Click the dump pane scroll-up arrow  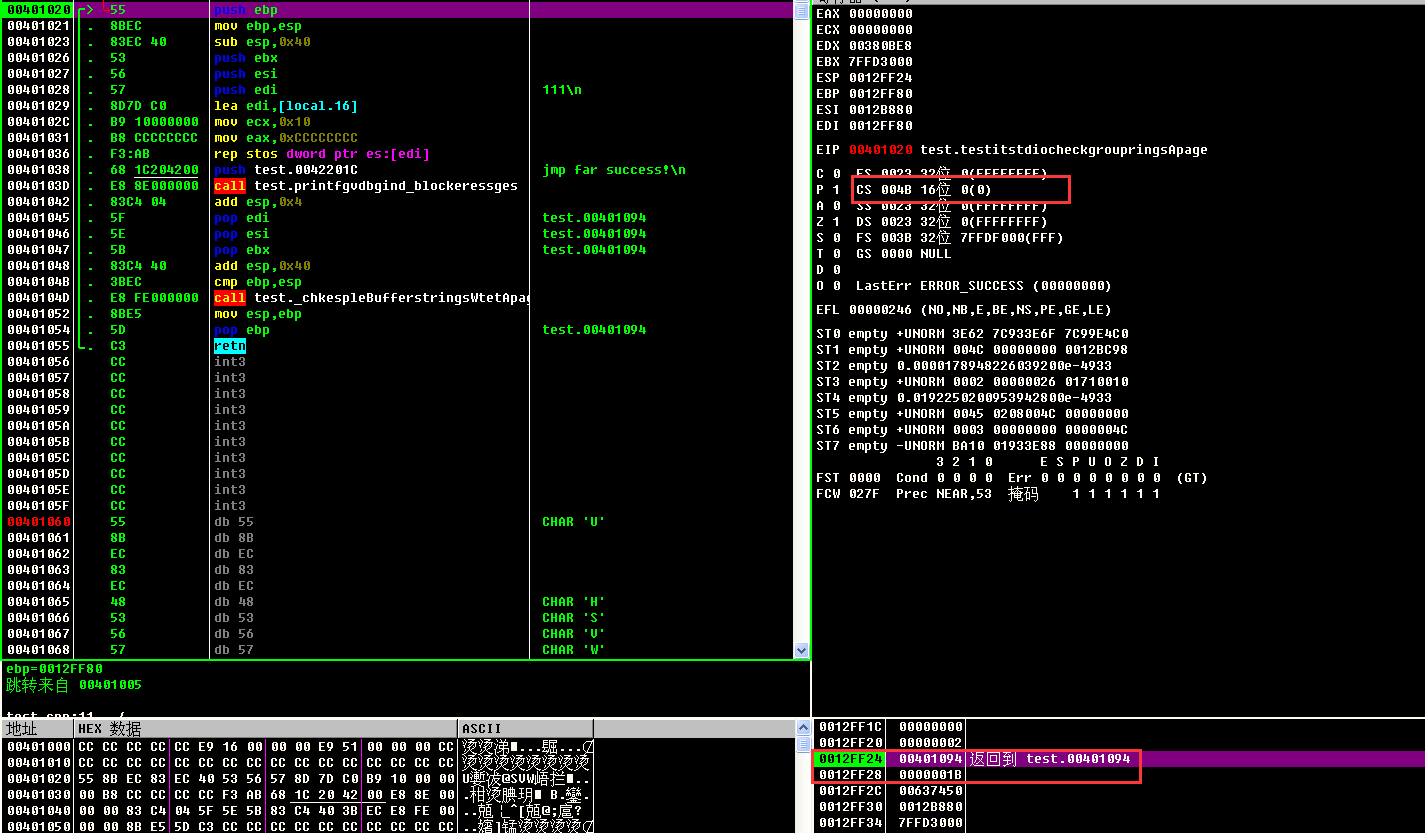point(803,727)
